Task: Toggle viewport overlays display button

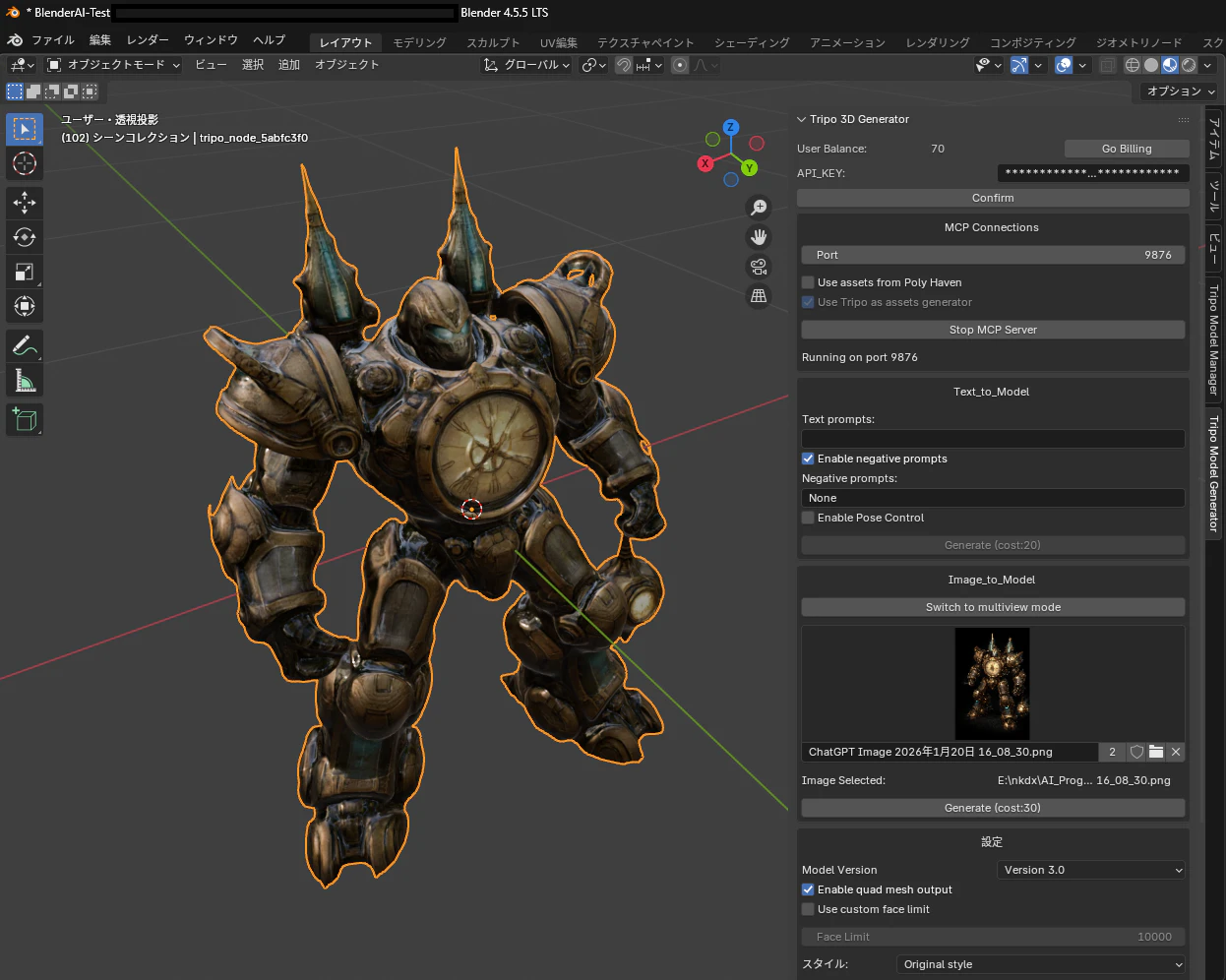Action: [1064, 65]
